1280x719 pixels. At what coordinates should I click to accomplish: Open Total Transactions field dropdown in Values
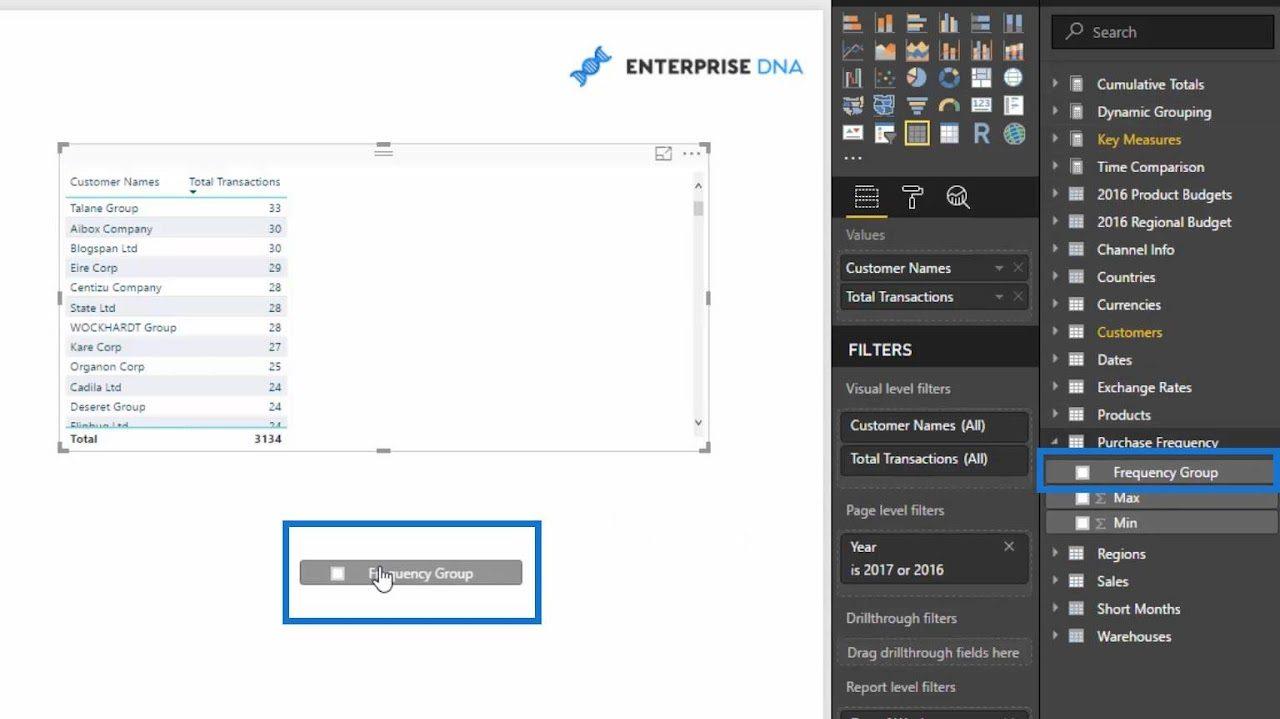click(x=999, y=297)
